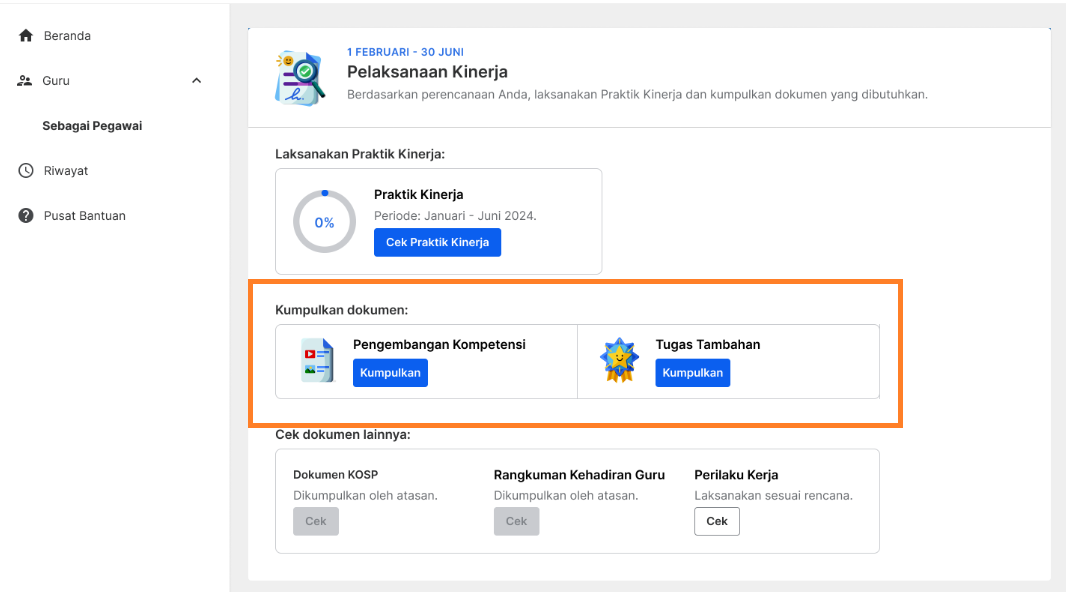Open the Riwayat menu item
The width and height of the screenshot is (1066, 592).
point(66,171)
